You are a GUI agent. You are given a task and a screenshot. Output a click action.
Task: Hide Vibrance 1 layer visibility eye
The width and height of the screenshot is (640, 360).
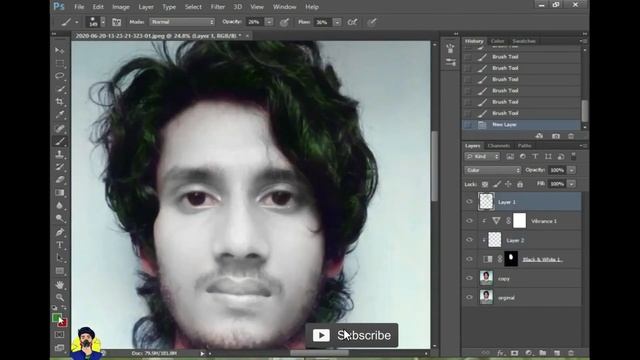[x=469, y=221]
